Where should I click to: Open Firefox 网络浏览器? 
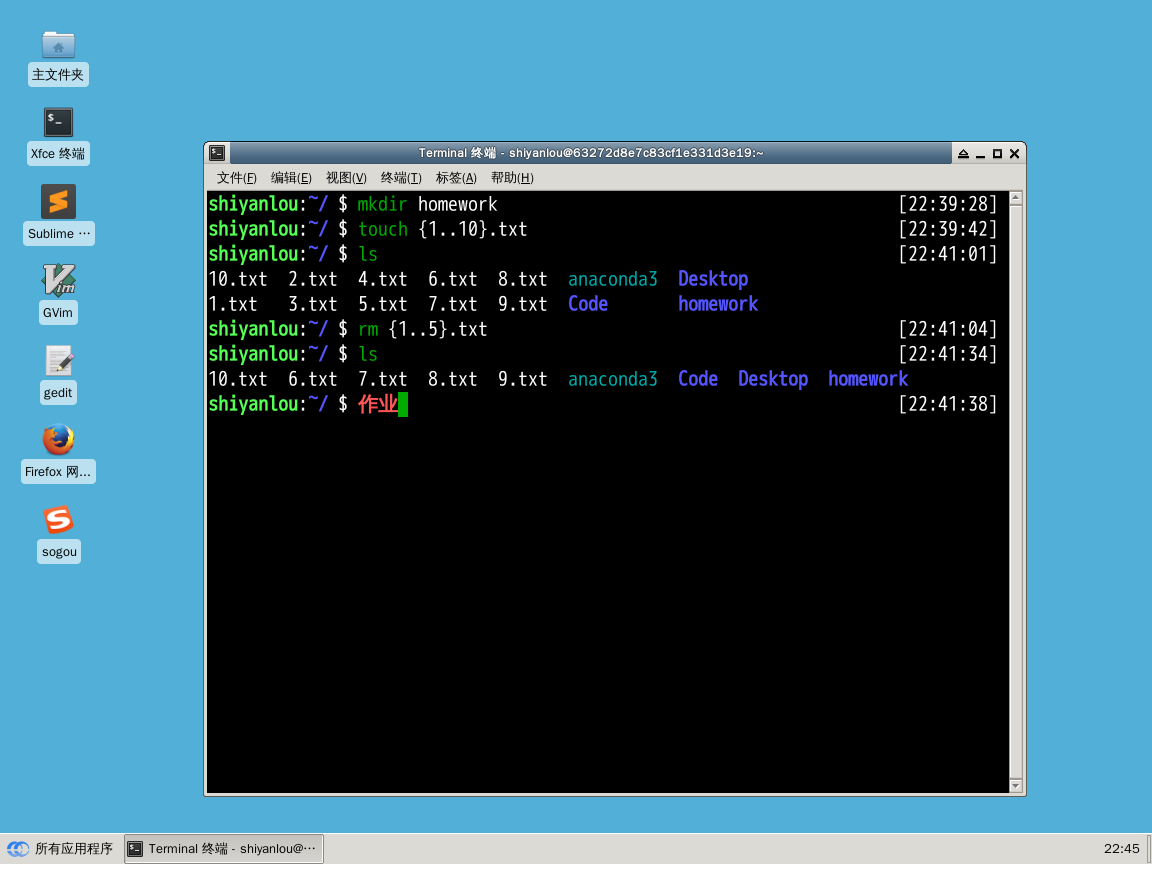tap(58, 452)
